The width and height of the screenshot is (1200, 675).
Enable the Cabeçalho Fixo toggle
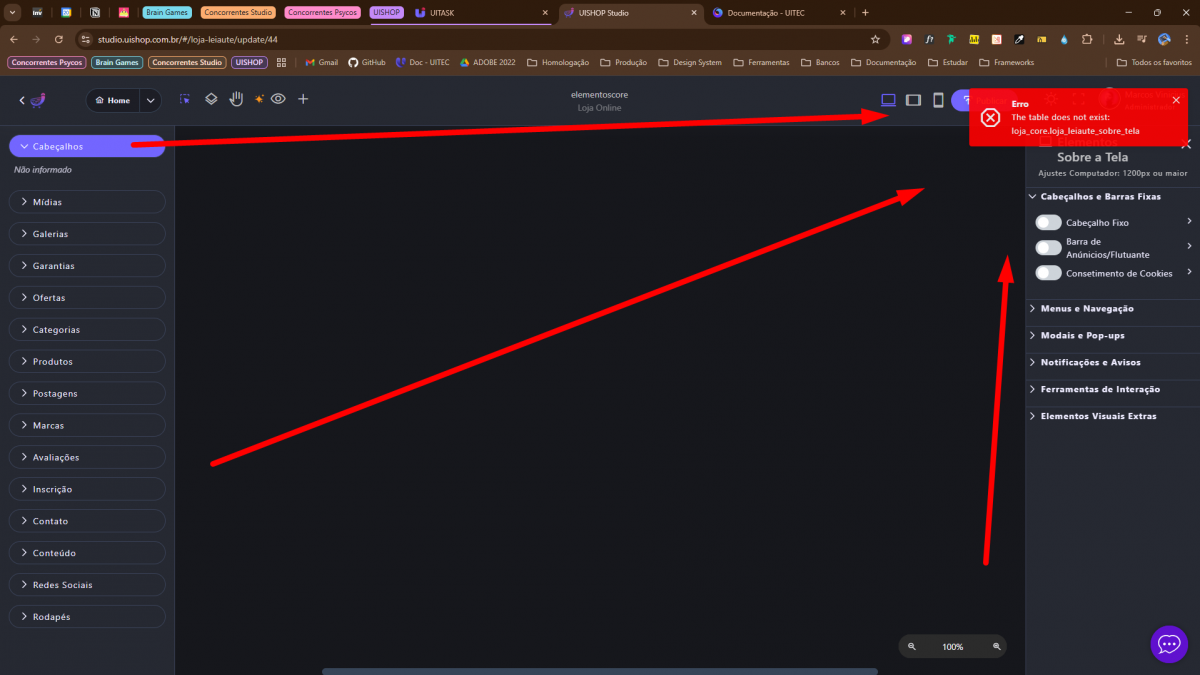point(1048,222)
